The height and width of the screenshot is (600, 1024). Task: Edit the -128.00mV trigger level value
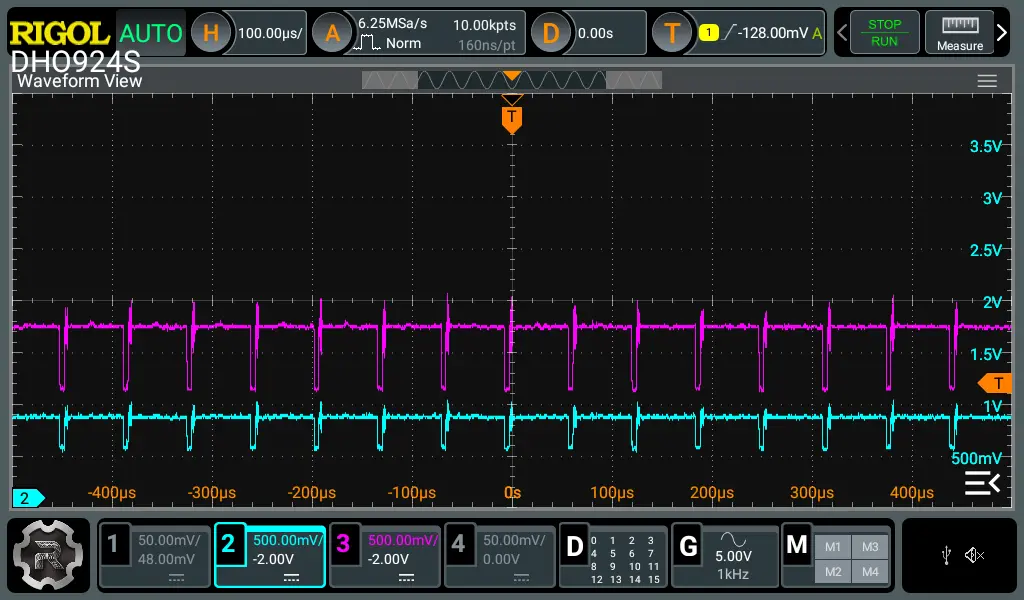point(773,33)
